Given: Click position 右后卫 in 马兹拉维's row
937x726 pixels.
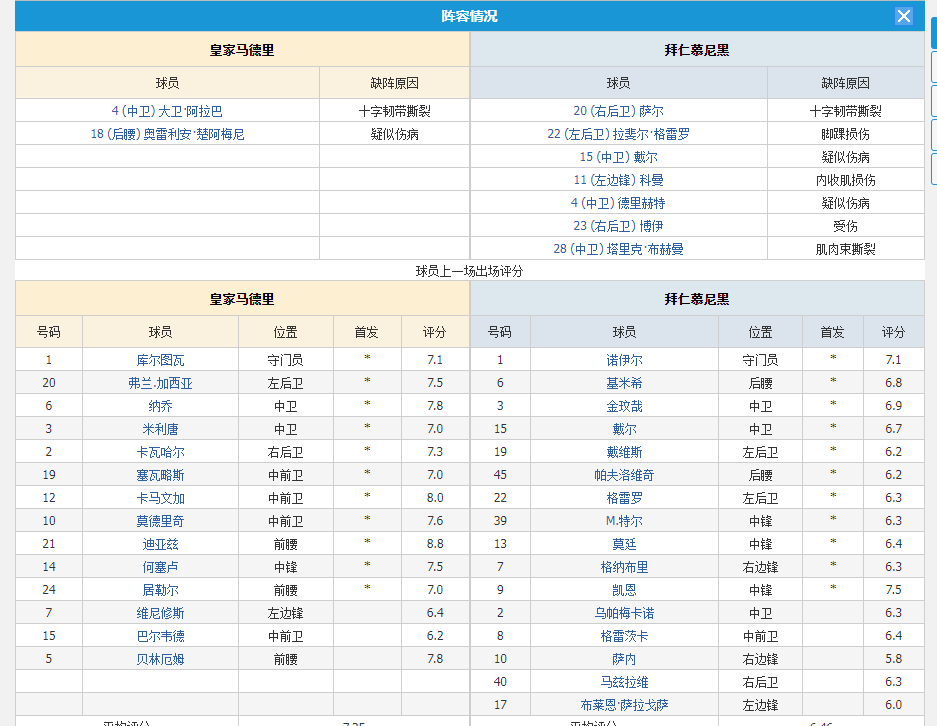Looking at the screenshot, I should (x=761, y=682).
